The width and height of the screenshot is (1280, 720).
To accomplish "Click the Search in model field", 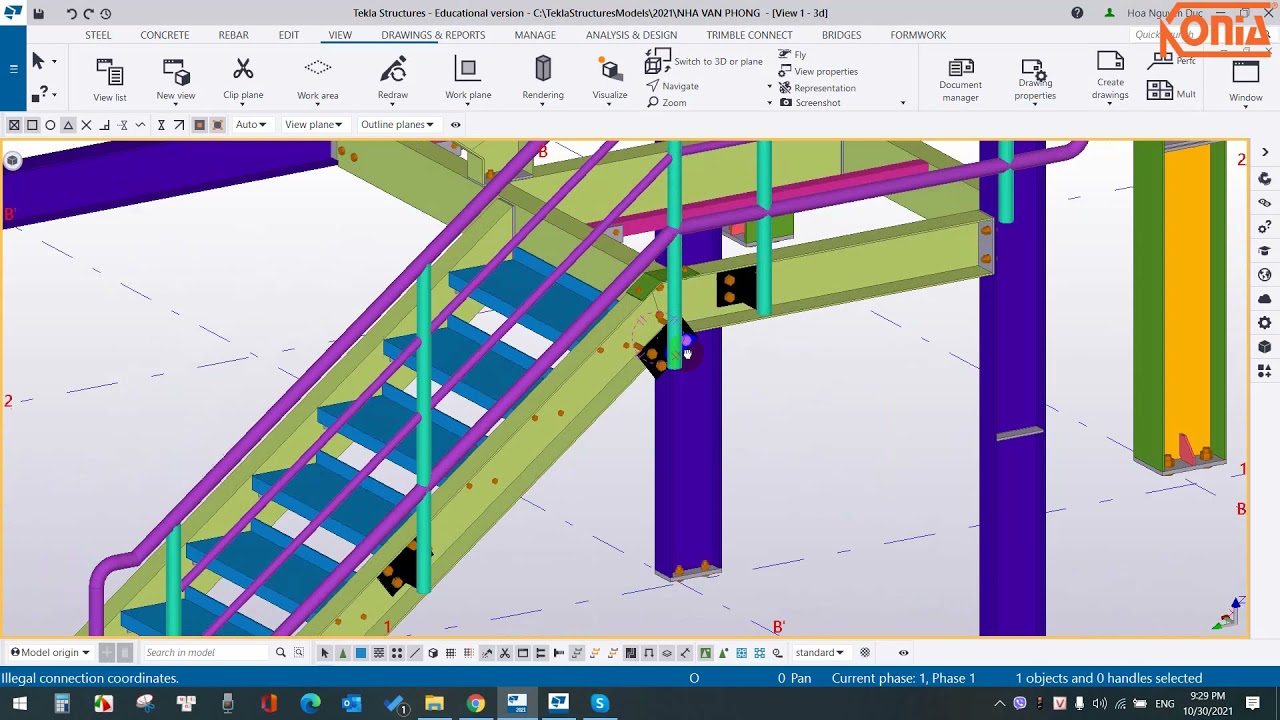I will (x=207, y=652).
